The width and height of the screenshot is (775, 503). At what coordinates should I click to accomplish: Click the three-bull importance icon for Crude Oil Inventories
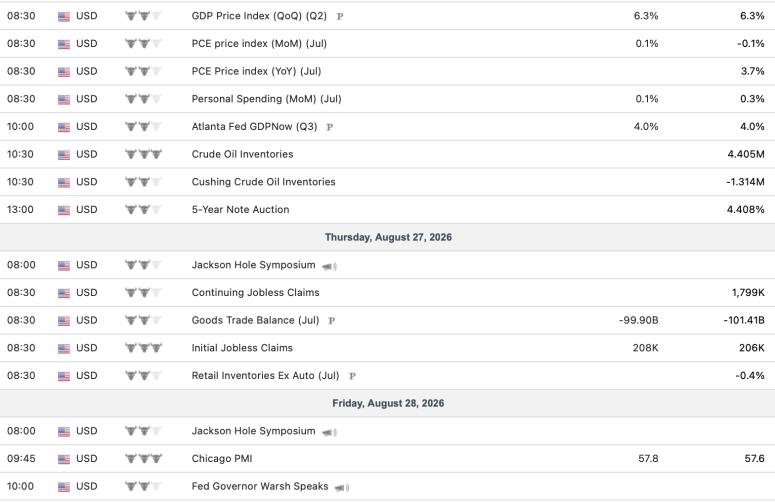click(x=143, y=154)
